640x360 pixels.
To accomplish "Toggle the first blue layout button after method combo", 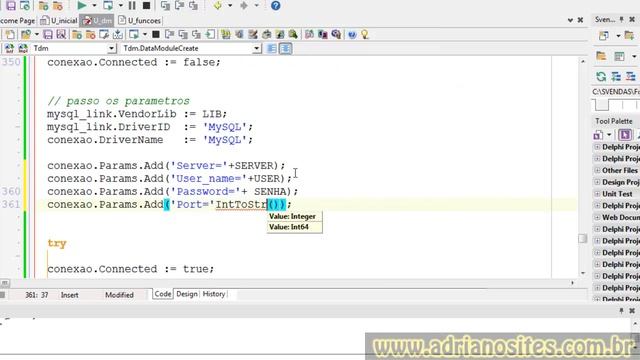I will coord(271,49).
